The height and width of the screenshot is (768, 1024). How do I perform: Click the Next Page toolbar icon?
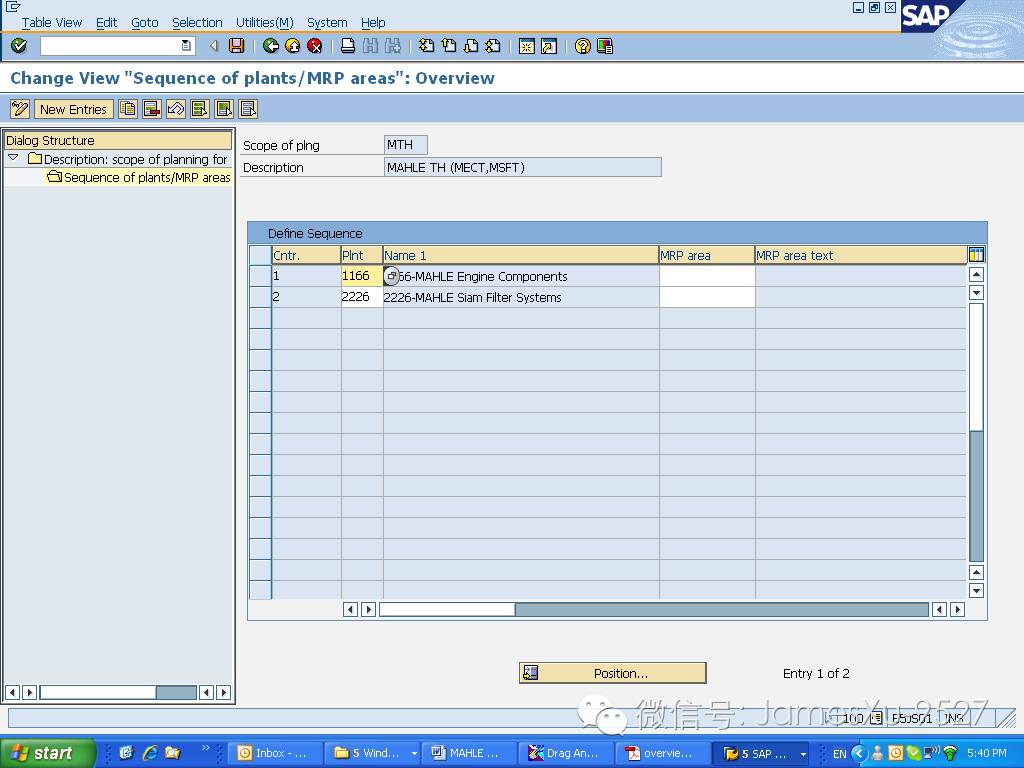click(471, 46)
